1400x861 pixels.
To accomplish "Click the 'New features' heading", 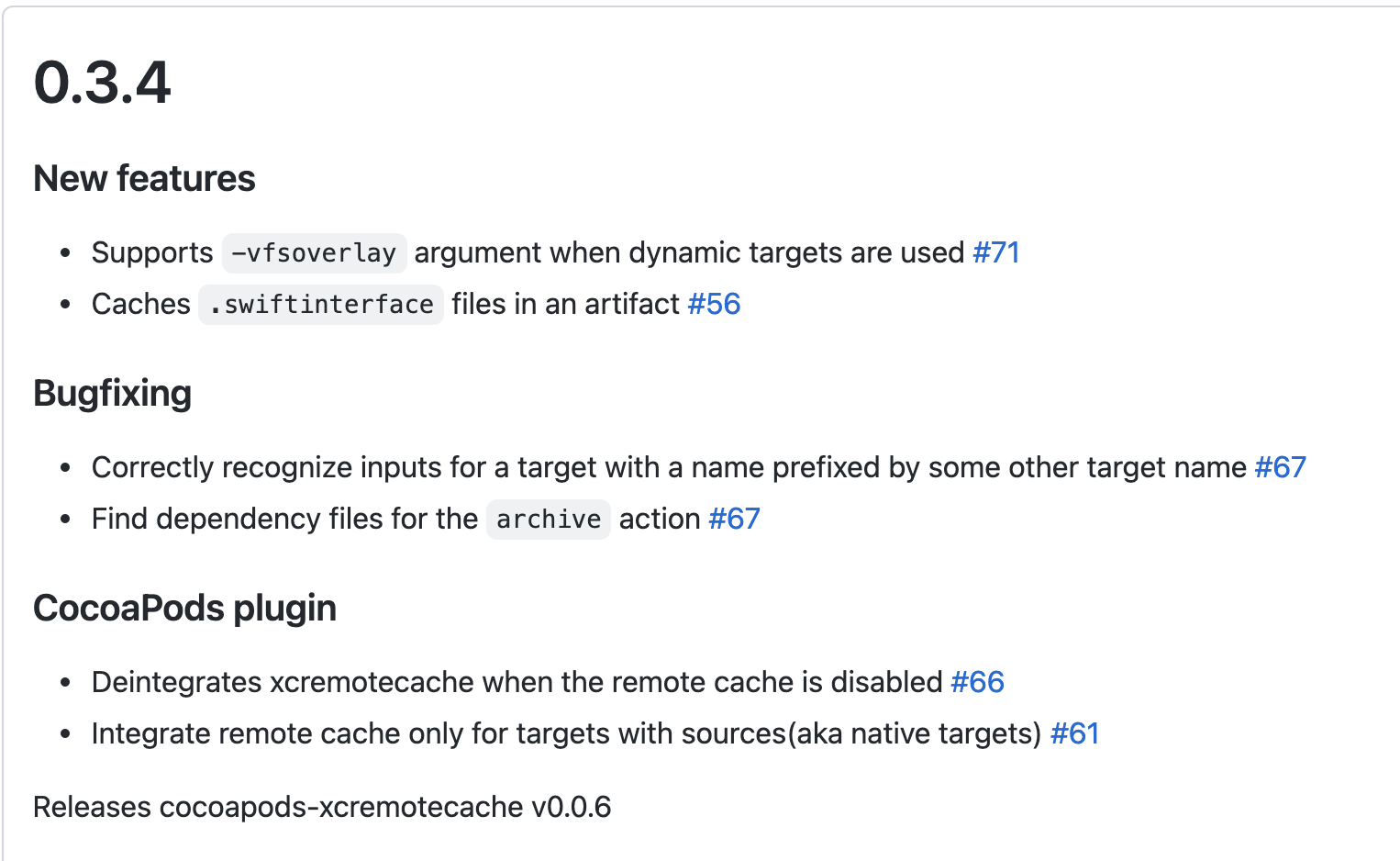I will click(x=144, y=179).
